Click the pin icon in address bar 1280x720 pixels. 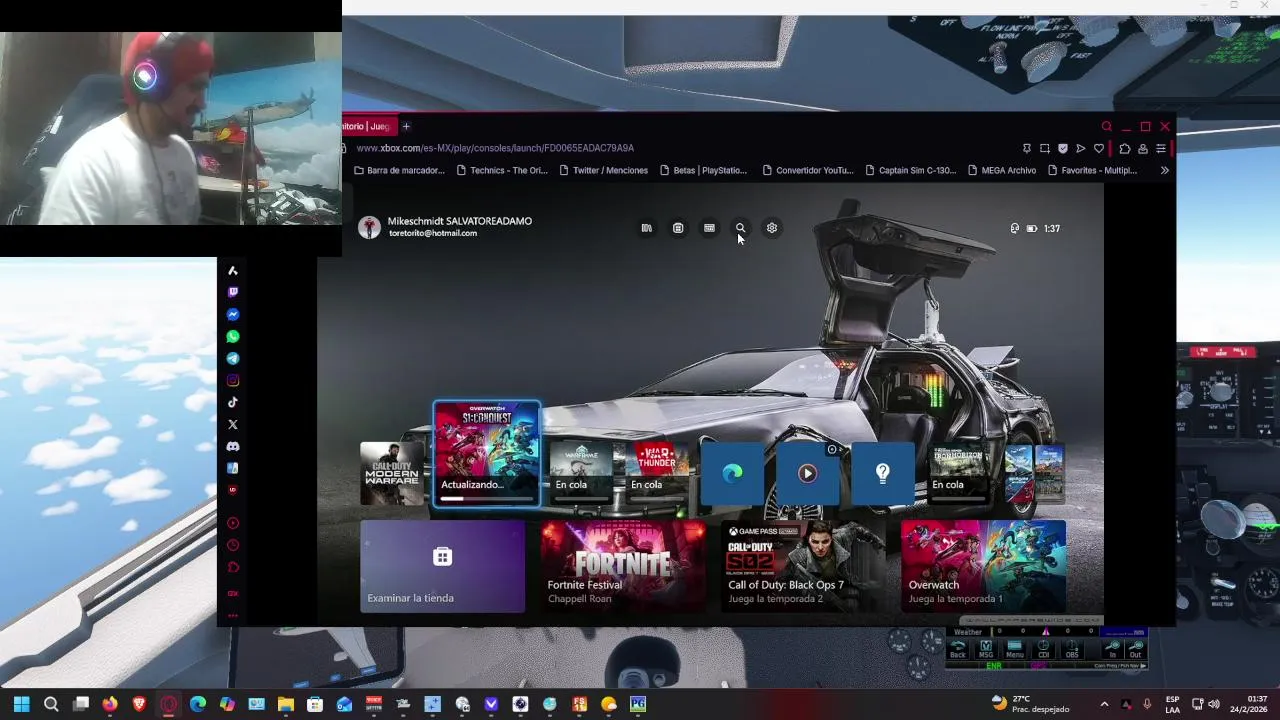pyautogui.click(x=1026, y=148)
